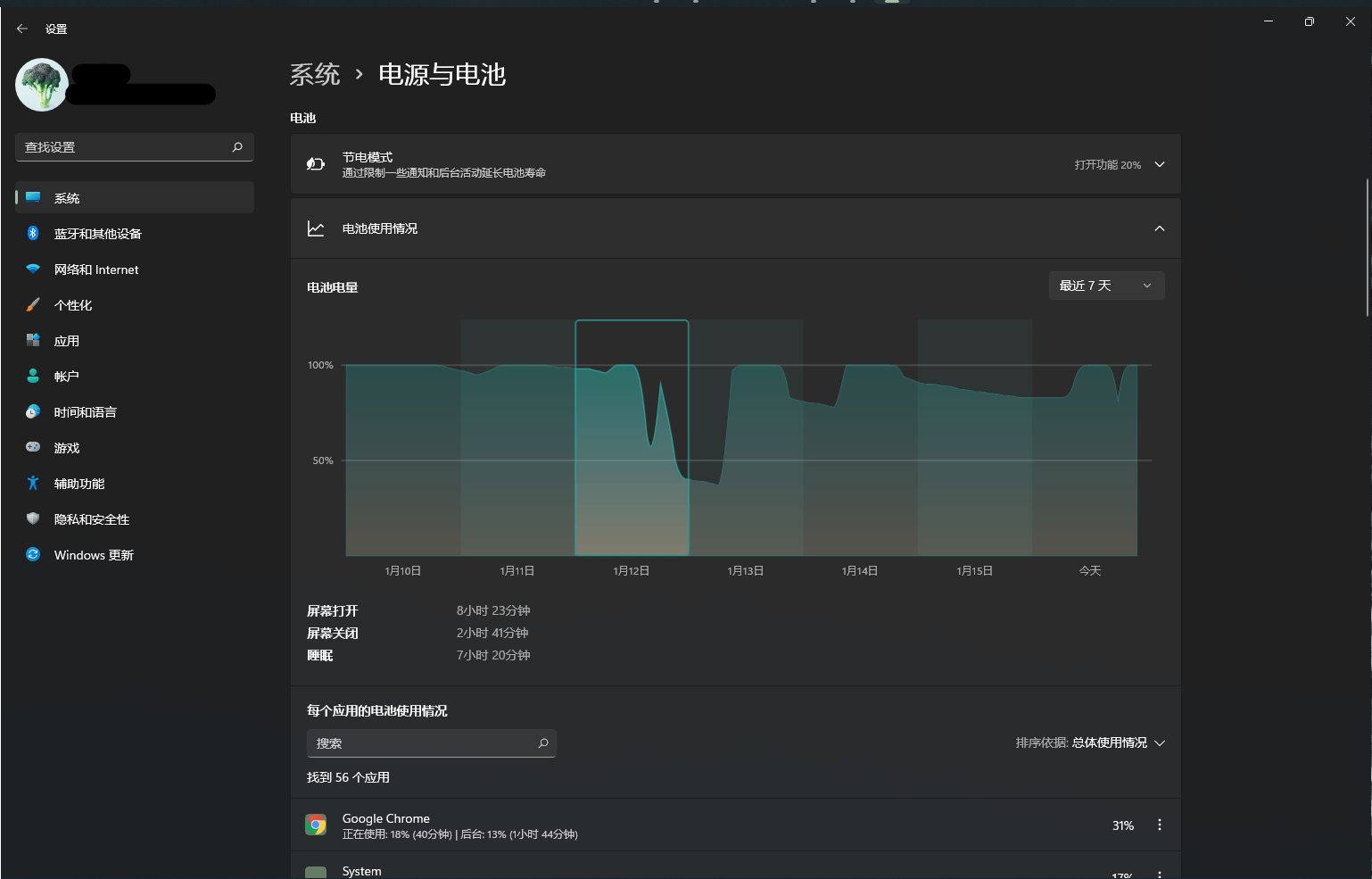The image size is (1372, 879).
Task: Click the back arrow at top left
Action: [x=21, y=28]
